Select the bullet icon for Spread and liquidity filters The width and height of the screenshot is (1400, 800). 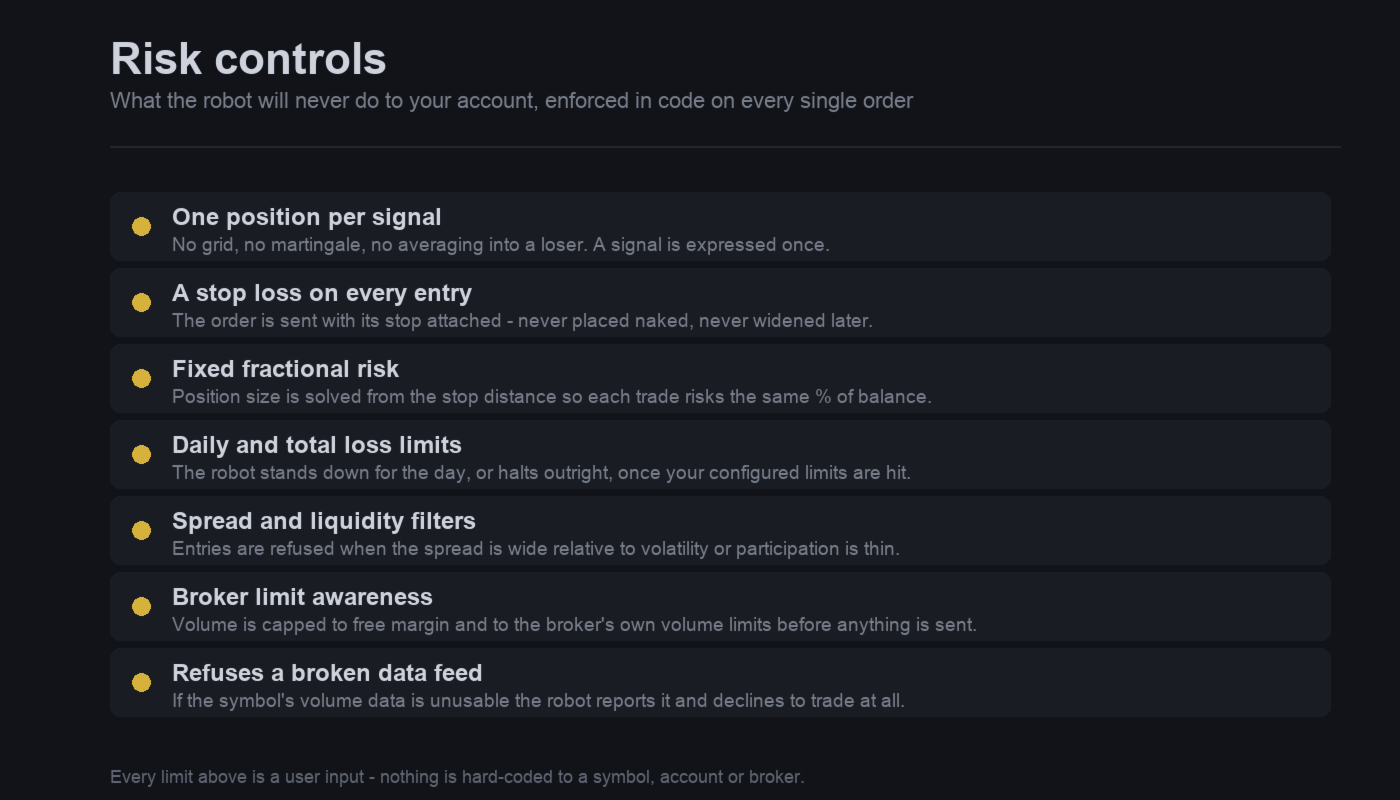click(x=141, y=530)
